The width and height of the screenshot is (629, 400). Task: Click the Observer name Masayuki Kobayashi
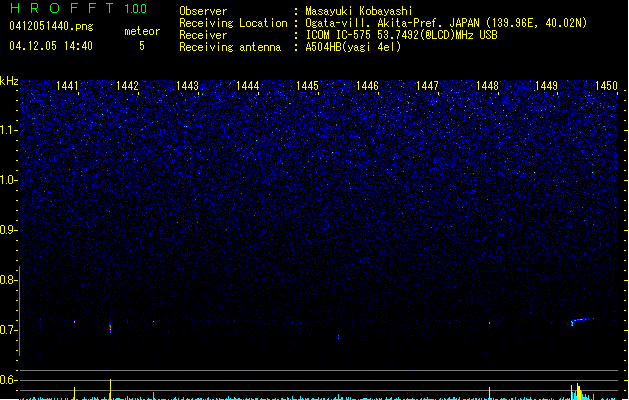click(x=359, y=11)
